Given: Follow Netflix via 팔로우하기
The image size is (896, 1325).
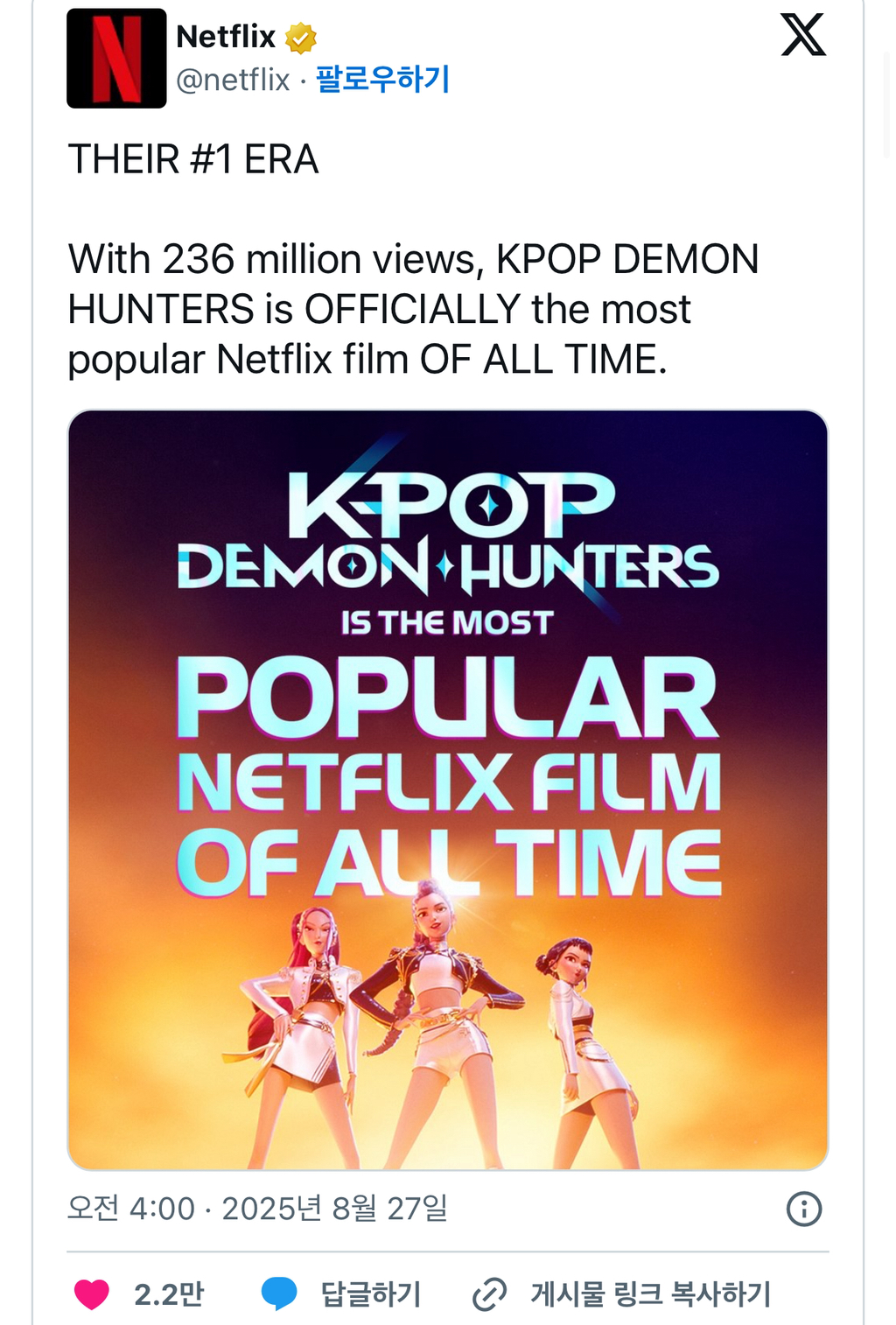Looking at the screenshot, I should click(x=382, y=79).
